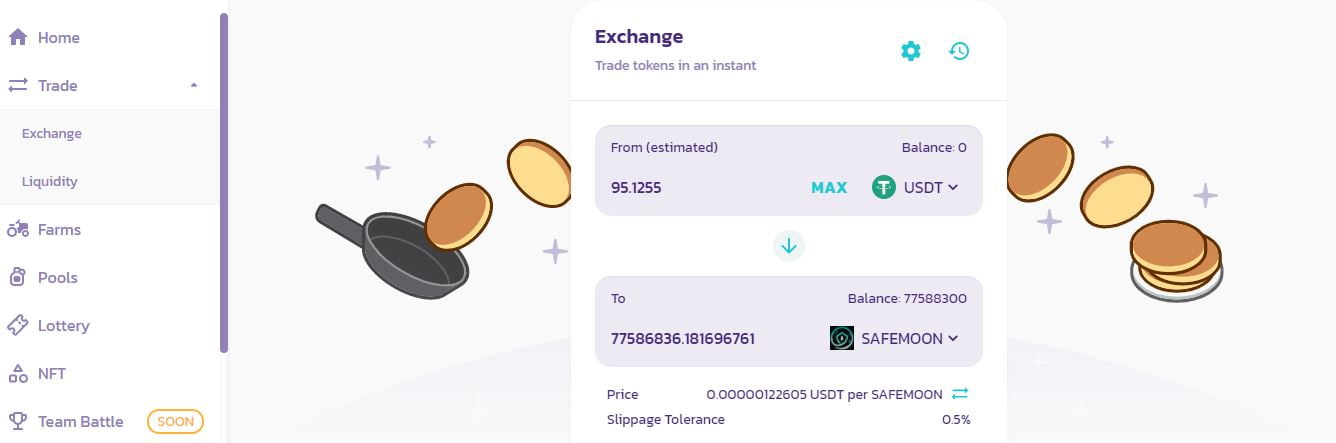Swap tokens with the down arrow button
1336x443 pixels.
tap(789, 246)
